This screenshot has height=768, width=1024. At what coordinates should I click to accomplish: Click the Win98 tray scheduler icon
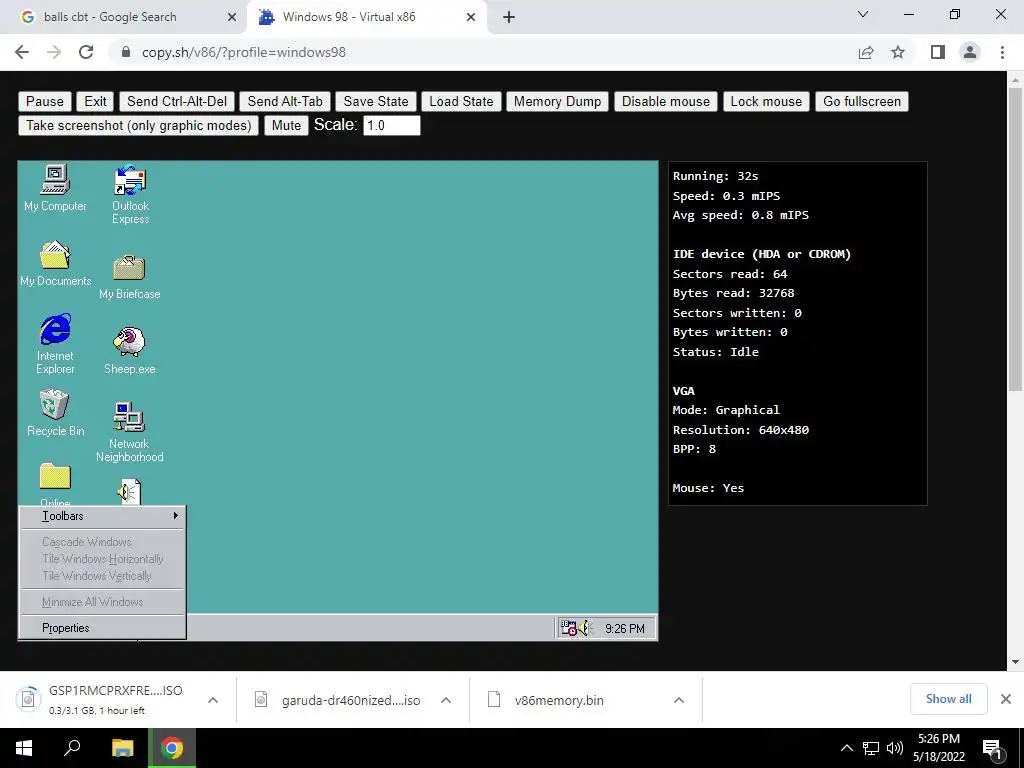tap(568, 628)
